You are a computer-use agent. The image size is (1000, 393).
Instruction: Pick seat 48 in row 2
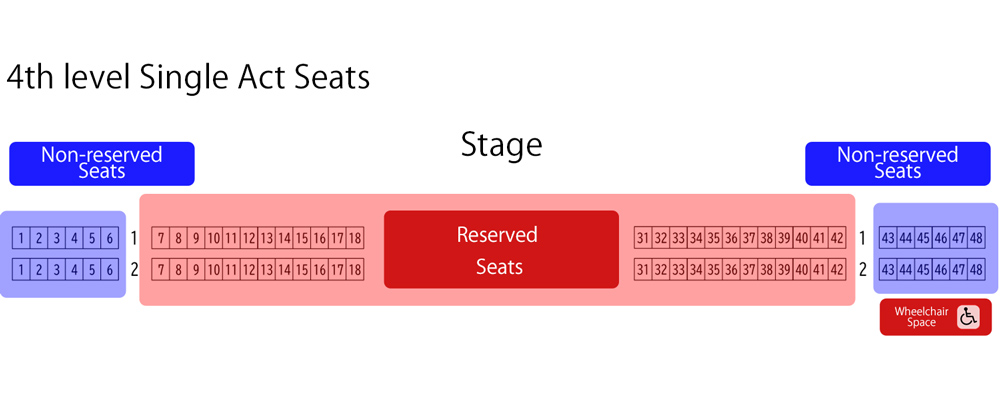click(x=976, y=270)
